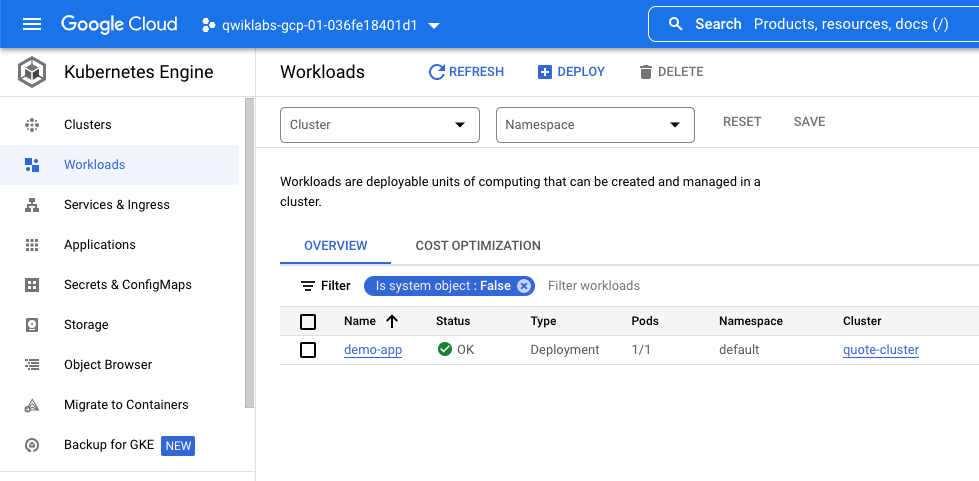Check the demo-app row checkbox
This screenshot has height=481, width=979.
308,350
